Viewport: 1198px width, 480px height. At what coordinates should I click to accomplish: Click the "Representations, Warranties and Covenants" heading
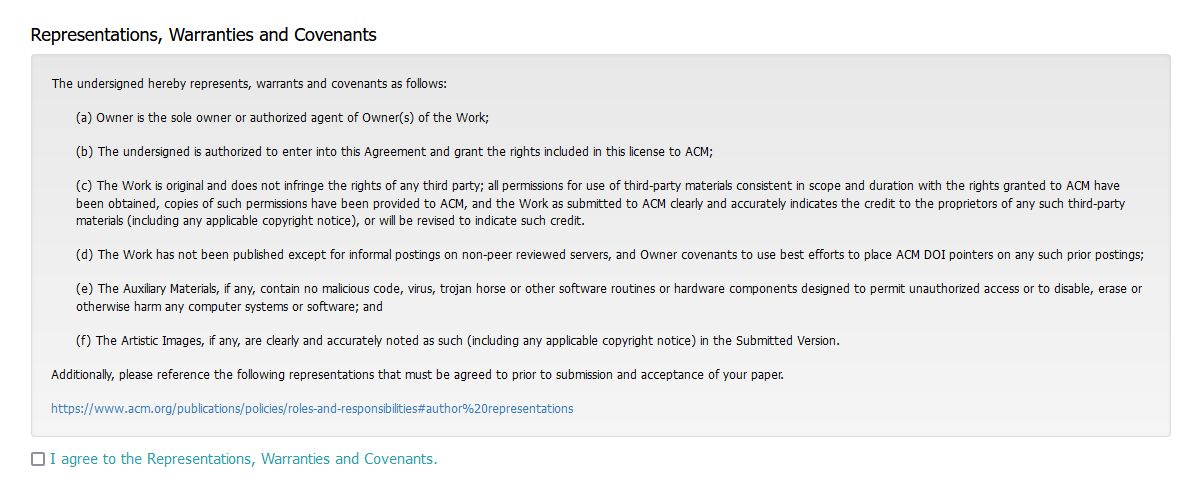203,34
